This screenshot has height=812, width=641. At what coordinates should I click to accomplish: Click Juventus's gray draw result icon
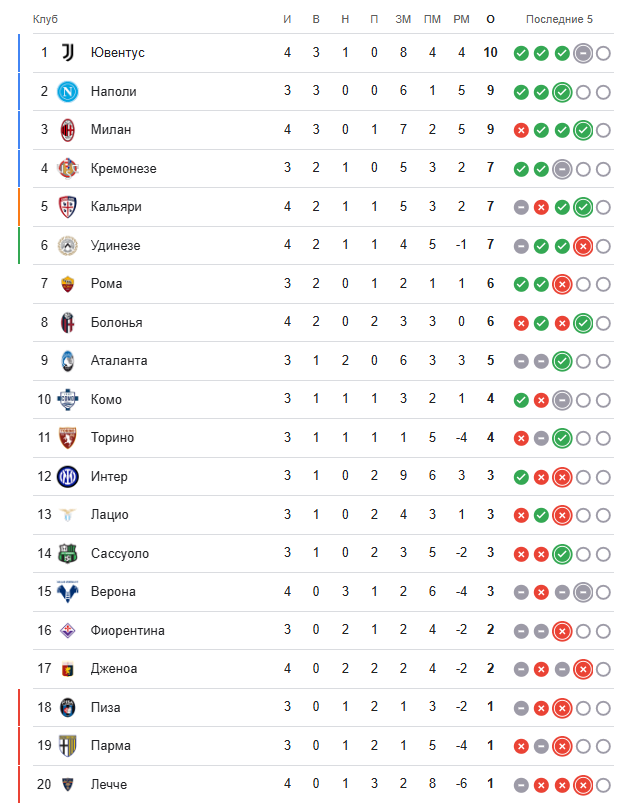pos(583,53)
